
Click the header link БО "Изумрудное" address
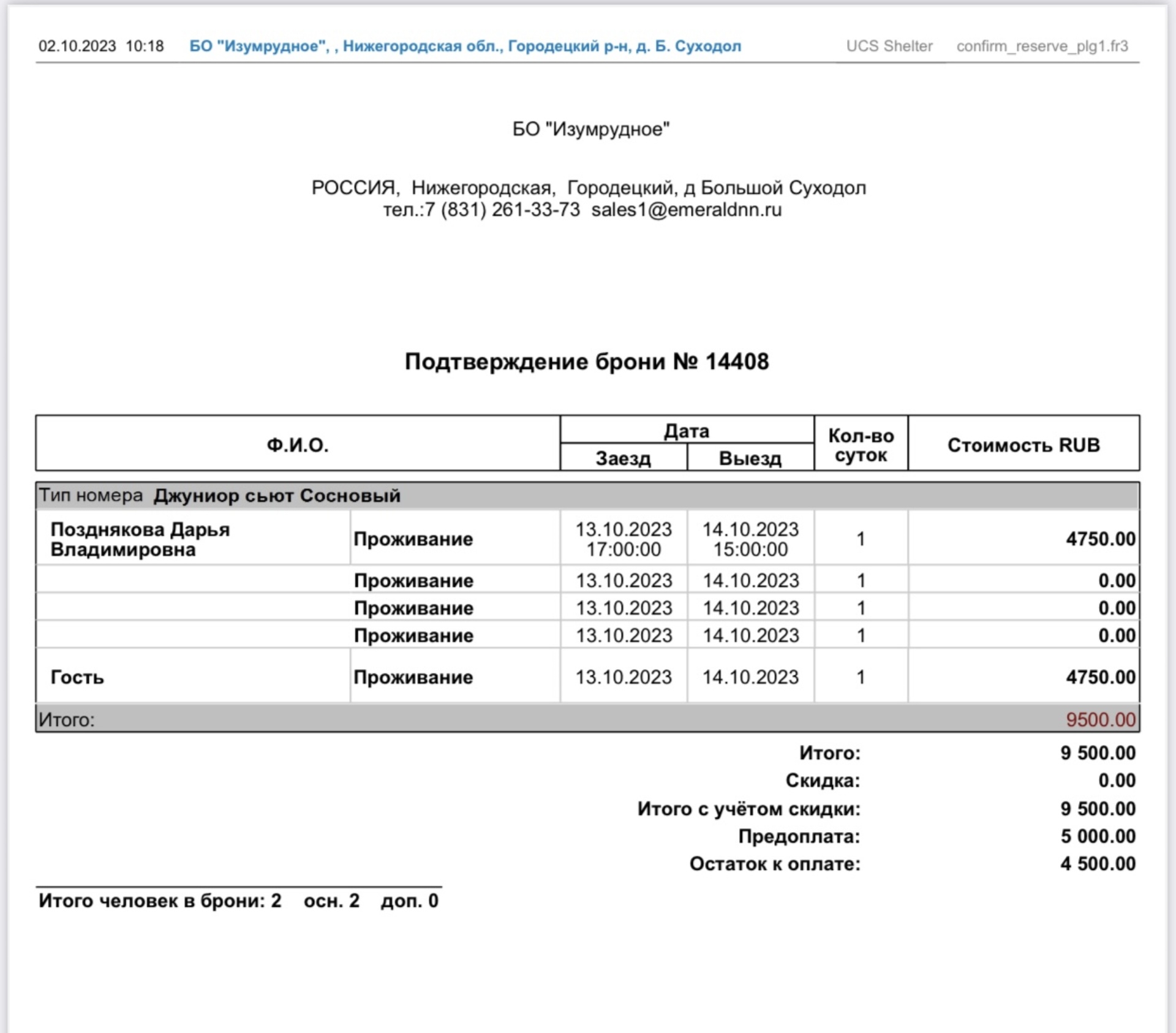click(465, 46)
